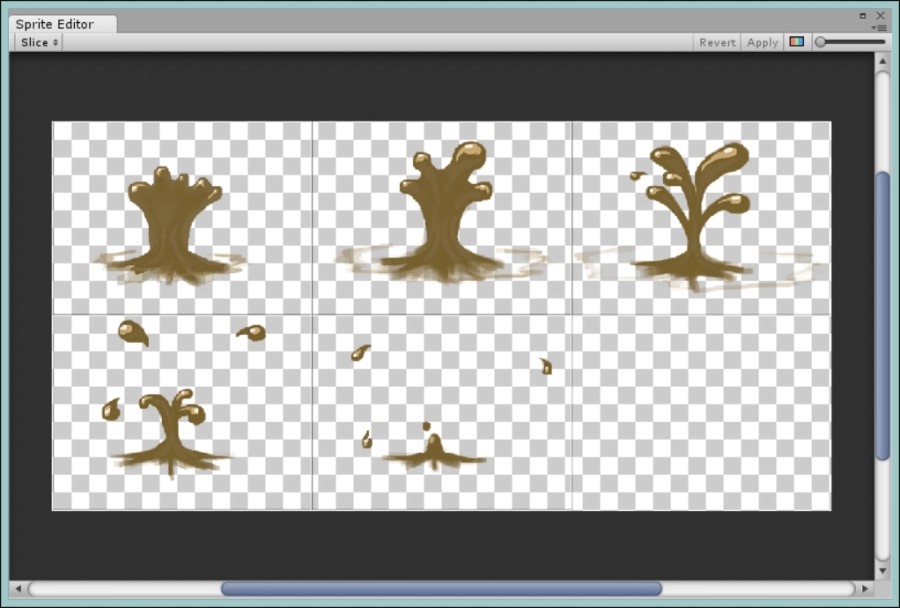
Task: Maximize the Sprite Editor window
Action: 863,16
